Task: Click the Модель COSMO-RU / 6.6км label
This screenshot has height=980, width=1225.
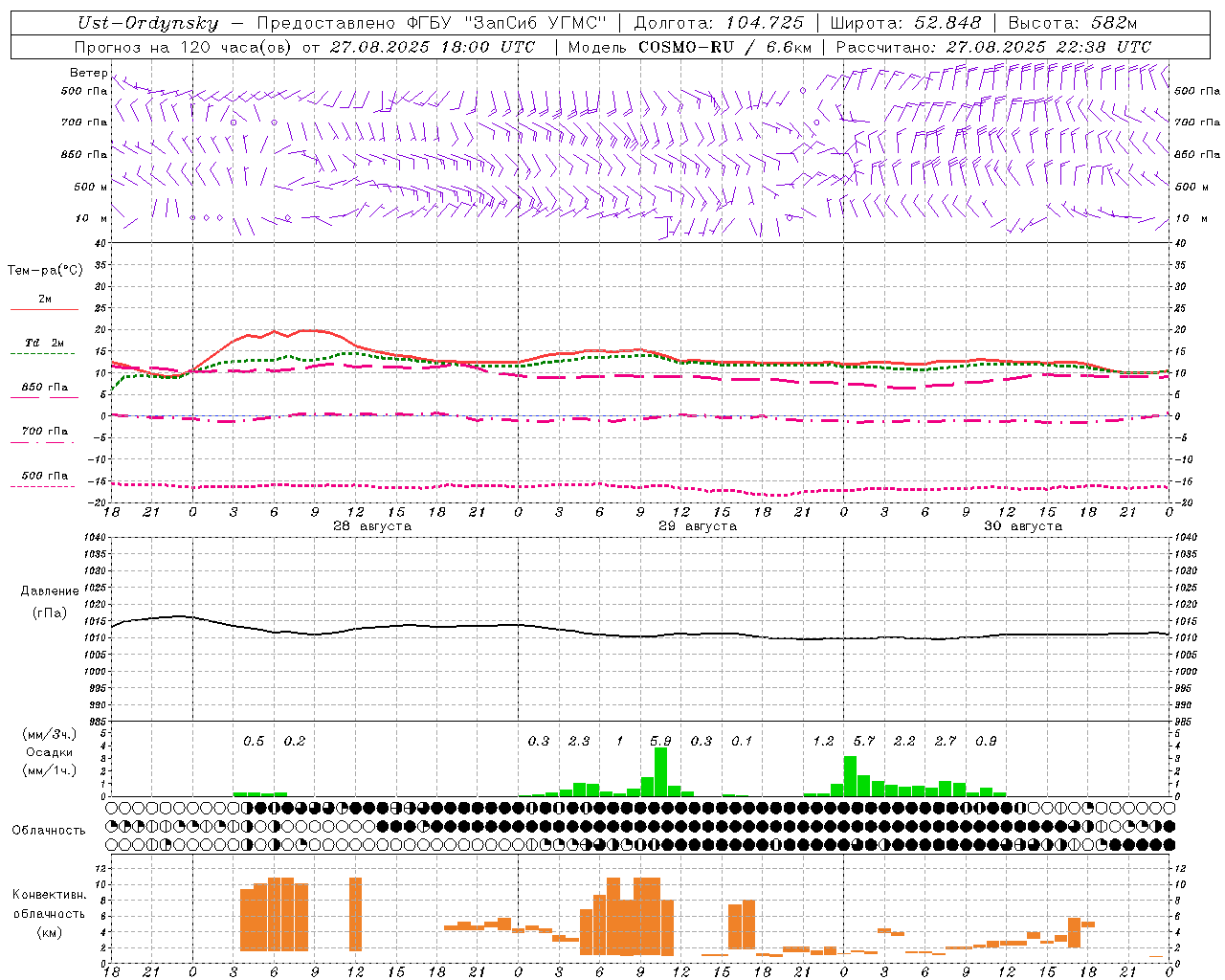Action: point(690,47)
